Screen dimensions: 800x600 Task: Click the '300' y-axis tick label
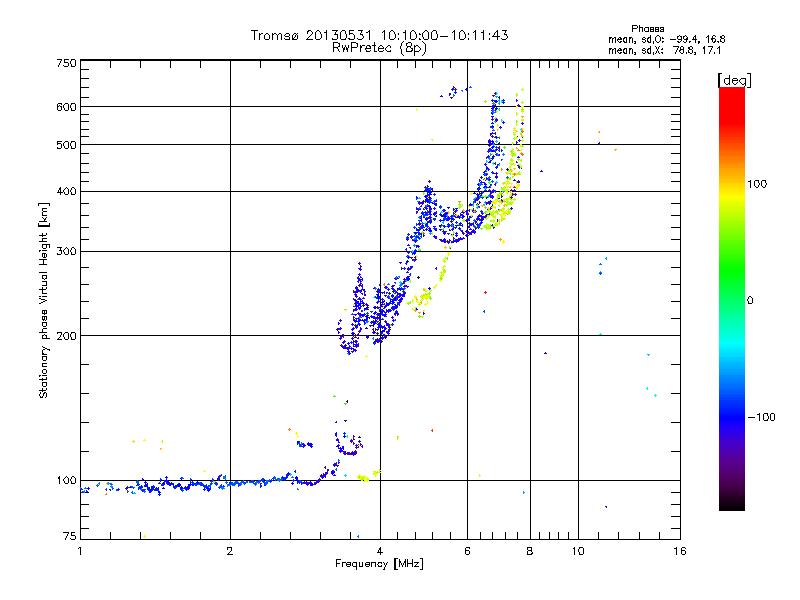66,252
